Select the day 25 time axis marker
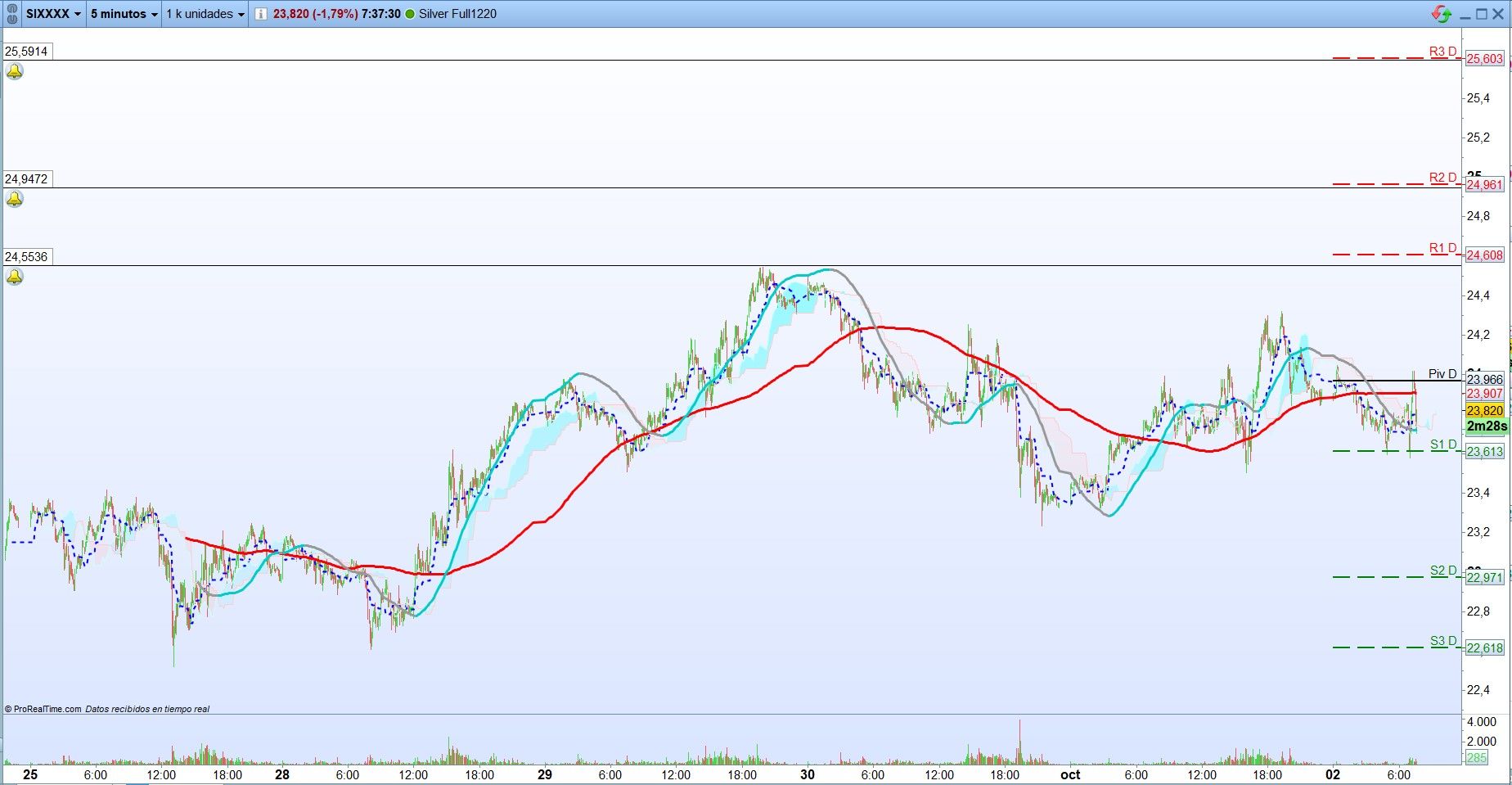 tap(30, 774)
